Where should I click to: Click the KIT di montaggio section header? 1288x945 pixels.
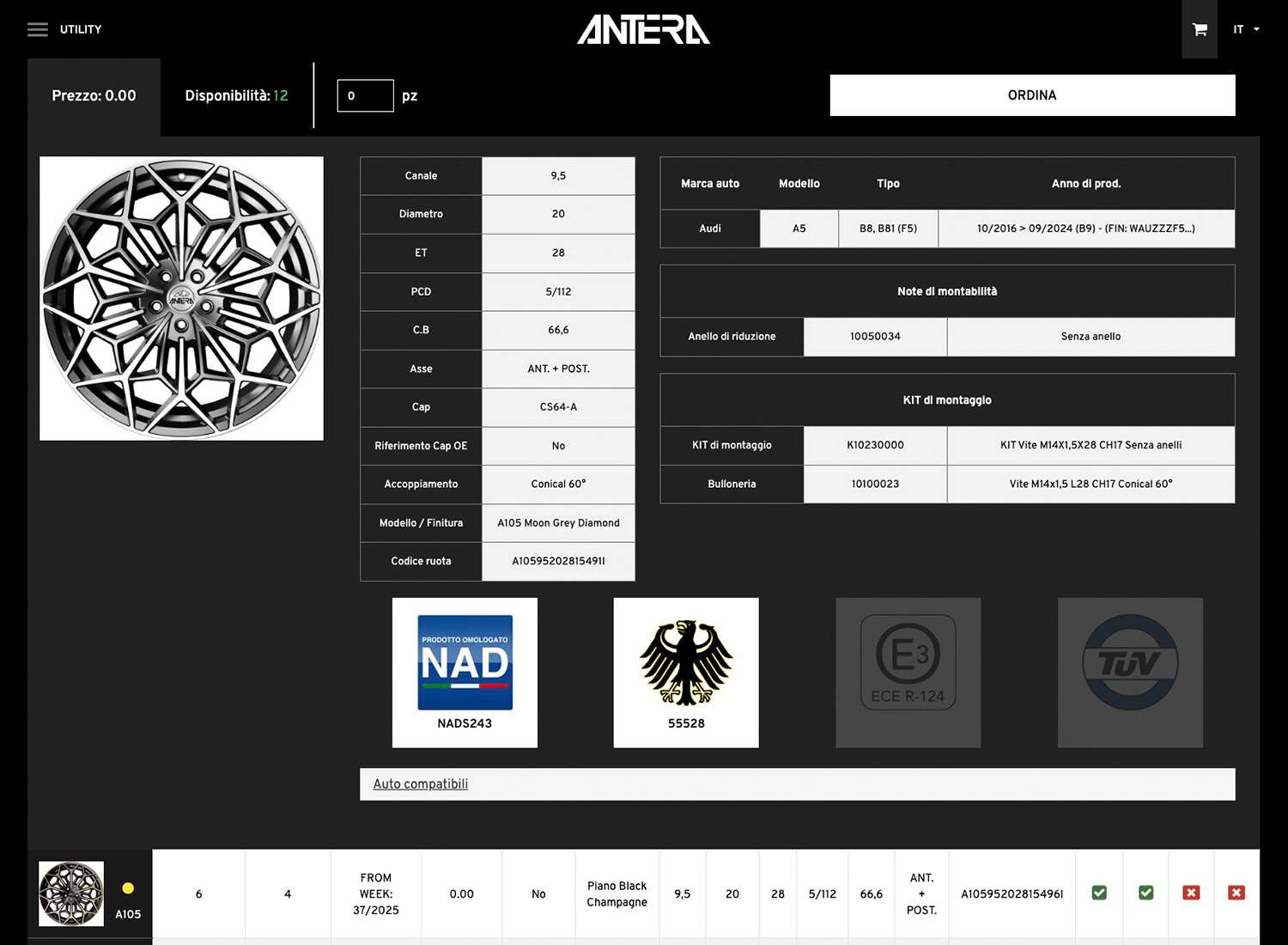[x=947, y=400]
